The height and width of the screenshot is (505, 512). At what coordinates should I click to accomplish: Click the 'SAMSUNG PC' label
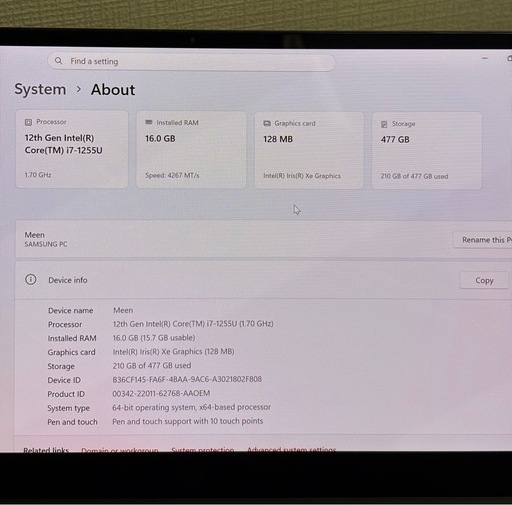tap(46, 244)
